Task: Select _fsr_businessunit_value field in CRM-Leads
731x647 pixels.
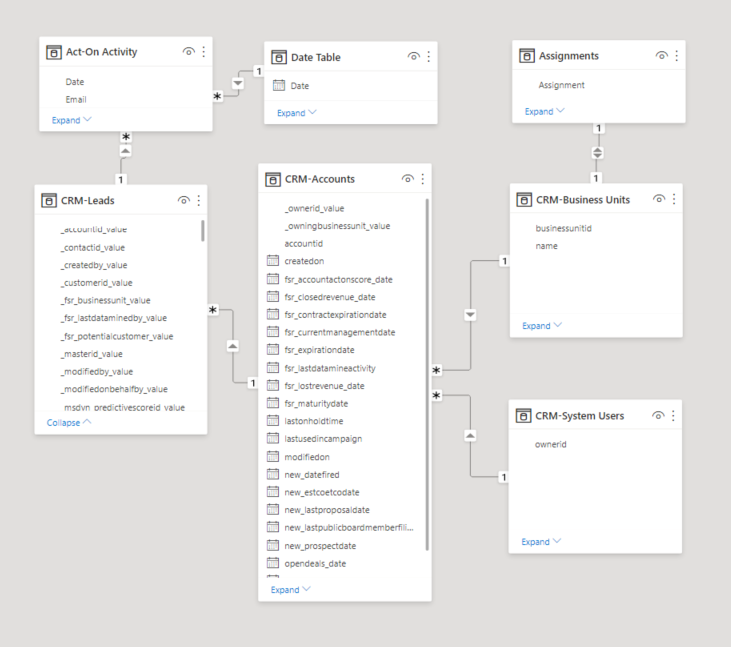Action: 105,300
